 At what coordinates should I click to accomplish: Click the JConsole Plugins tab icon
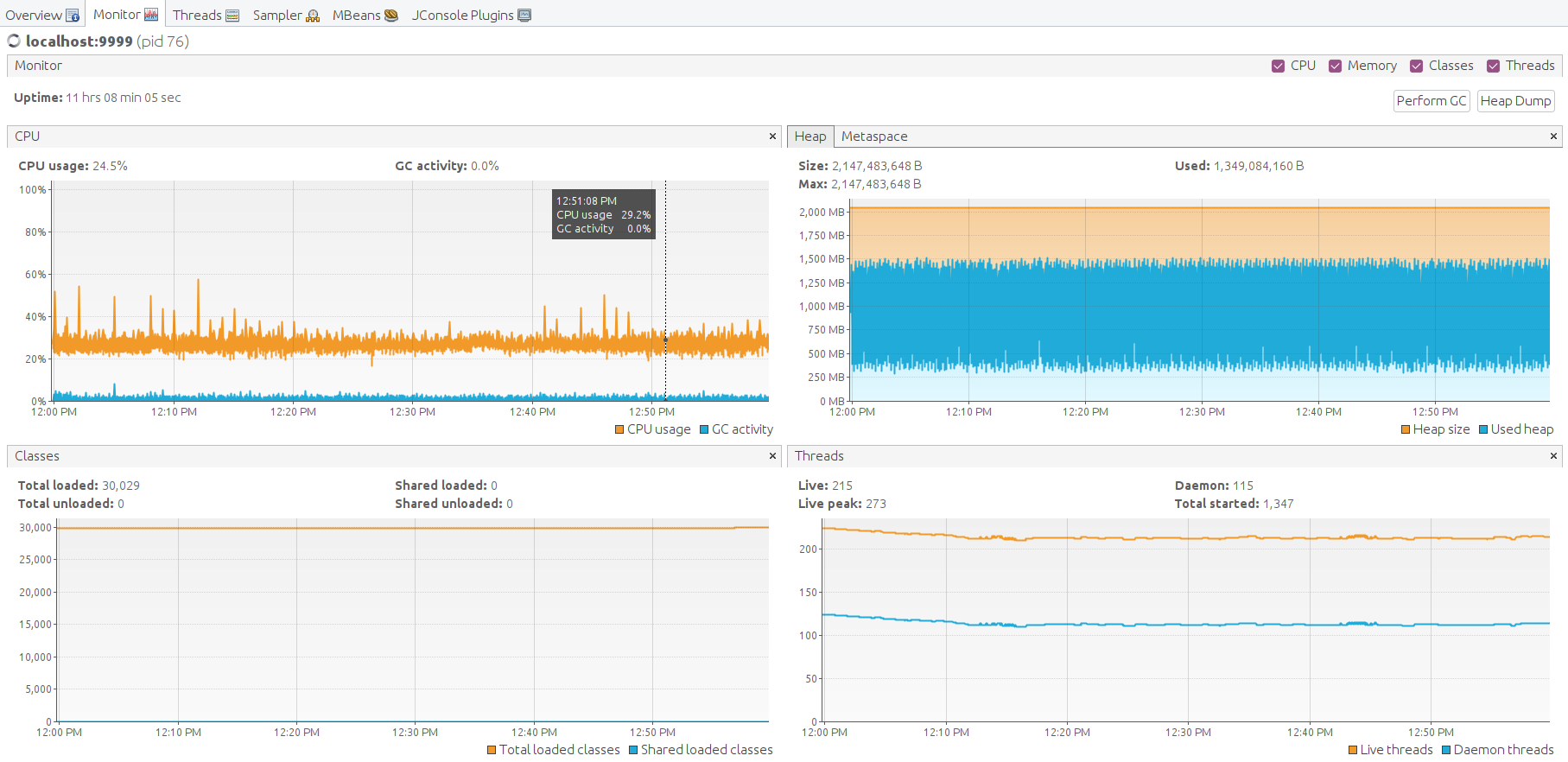point(524,16)
